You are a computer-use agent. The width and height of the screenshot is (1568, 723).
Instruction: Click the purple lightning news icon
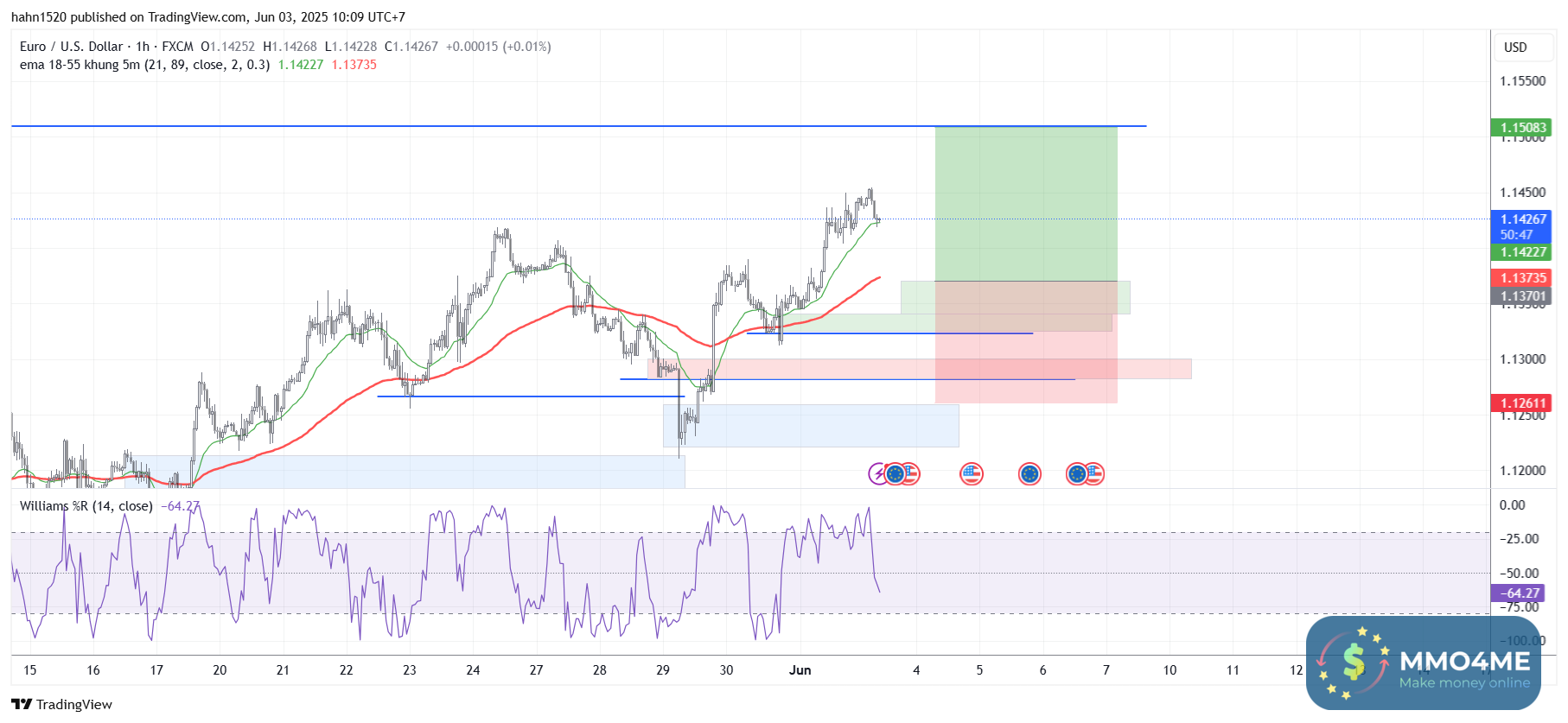pos(878,473)
